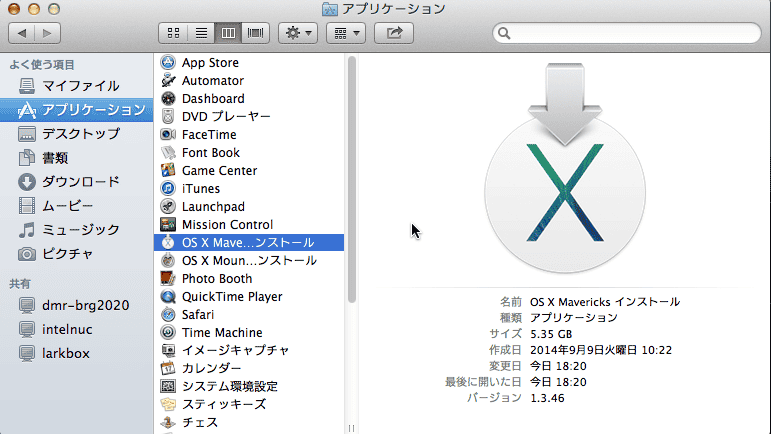Click the FaceTime camera icon
The image size is (771, 434).
pyautogui.click(x=168, y=134)
